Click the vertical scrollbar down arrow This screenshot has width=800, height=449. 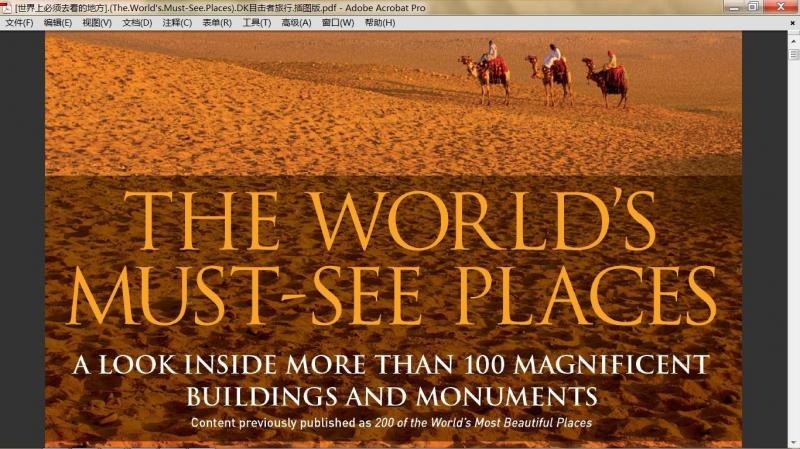point(793,442)
